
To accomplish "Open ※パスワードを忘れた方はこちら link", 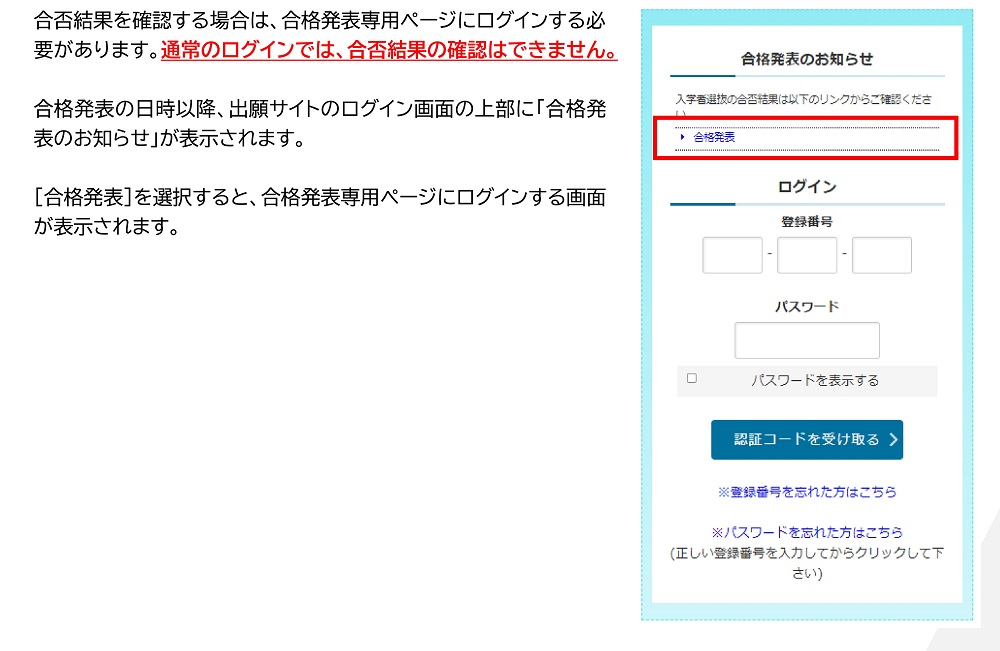I will pos(807,532).
